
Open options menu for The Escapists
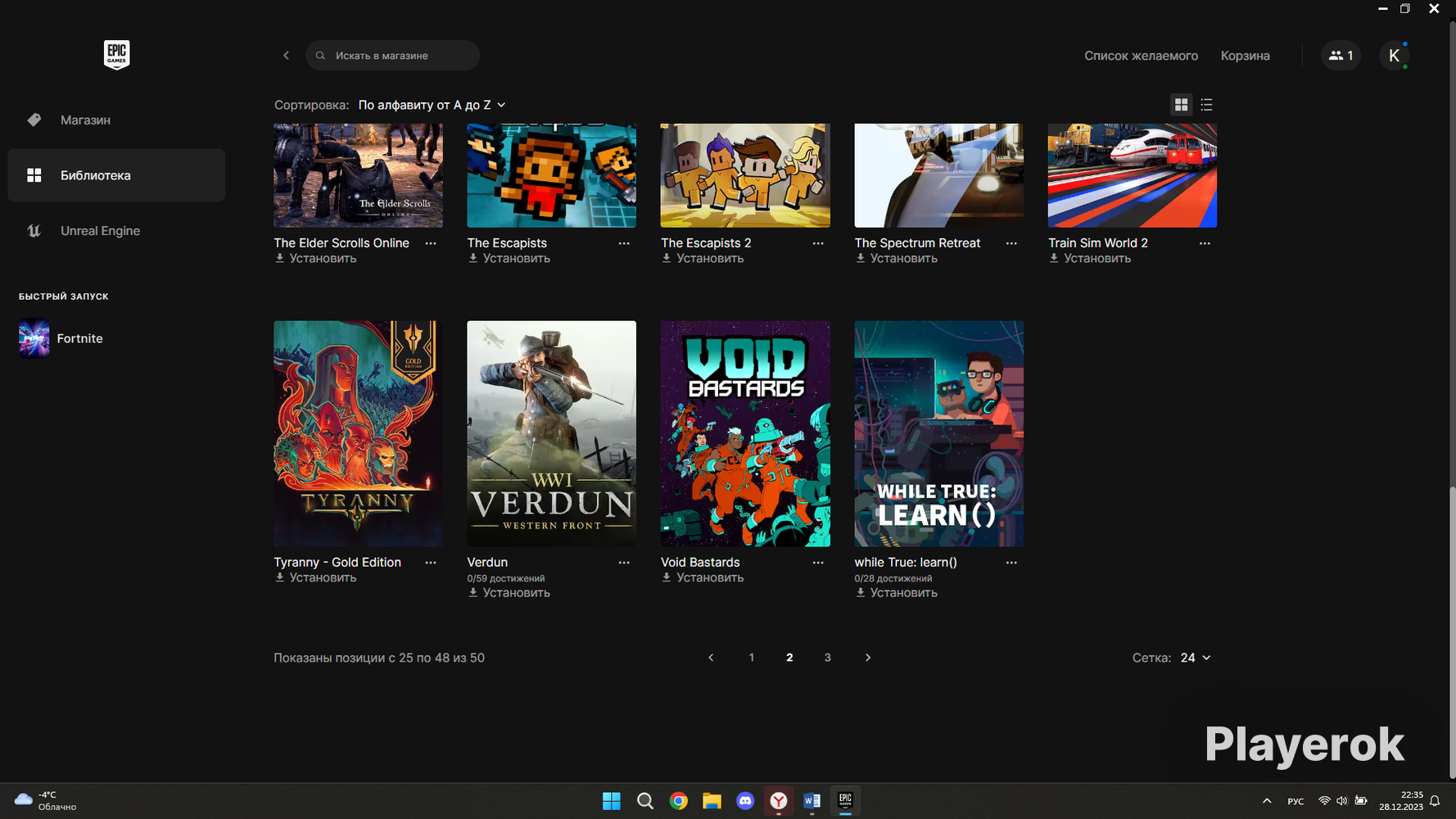coord(624,243)
